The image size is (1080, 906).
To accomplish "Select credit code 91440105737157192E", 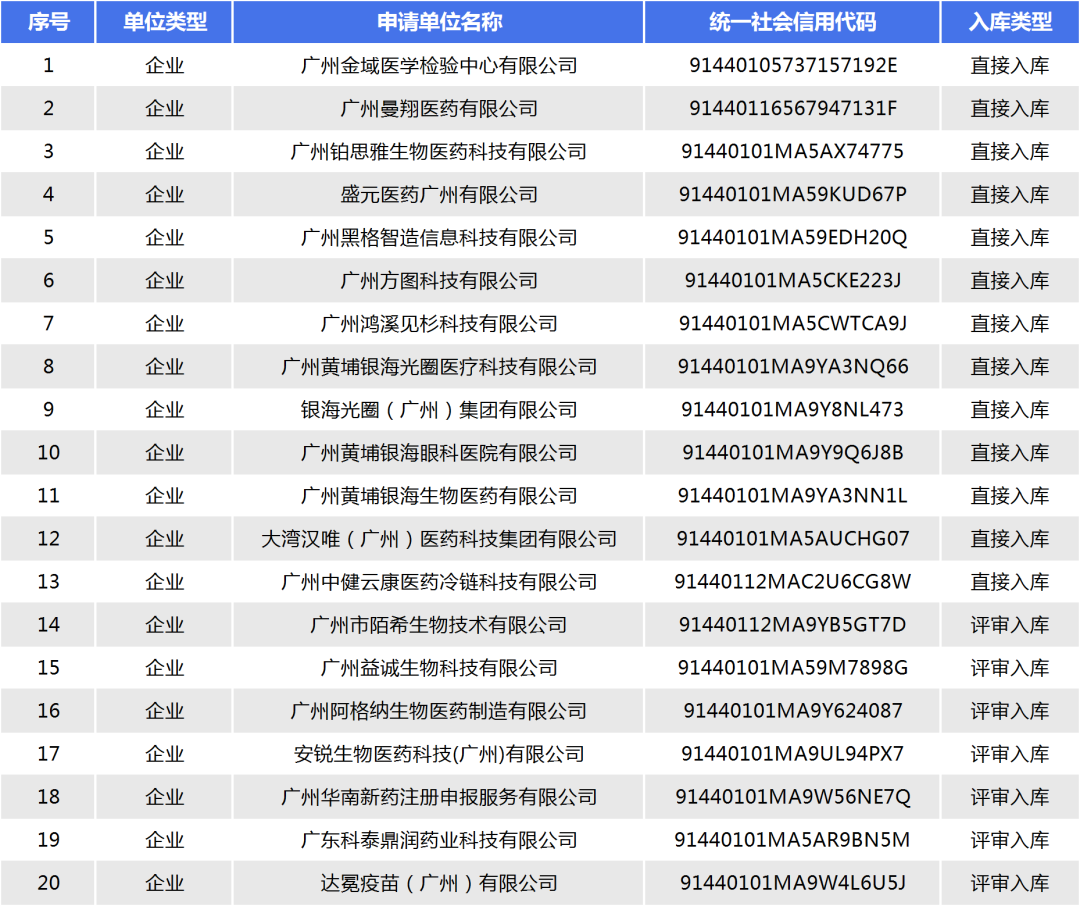I will (793, 65).
